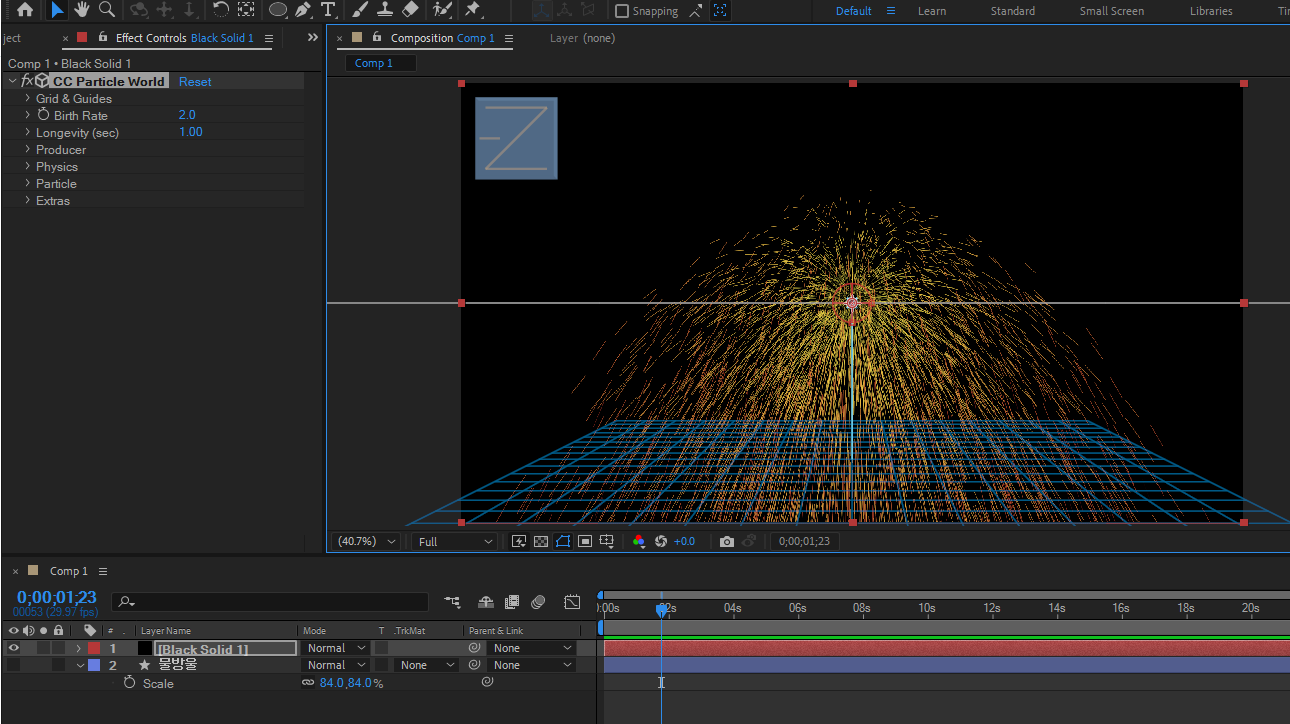Screen dimensions: 1290x724
Task: Select the Zoom magnifier tool
Action: (x=106, y=10)
